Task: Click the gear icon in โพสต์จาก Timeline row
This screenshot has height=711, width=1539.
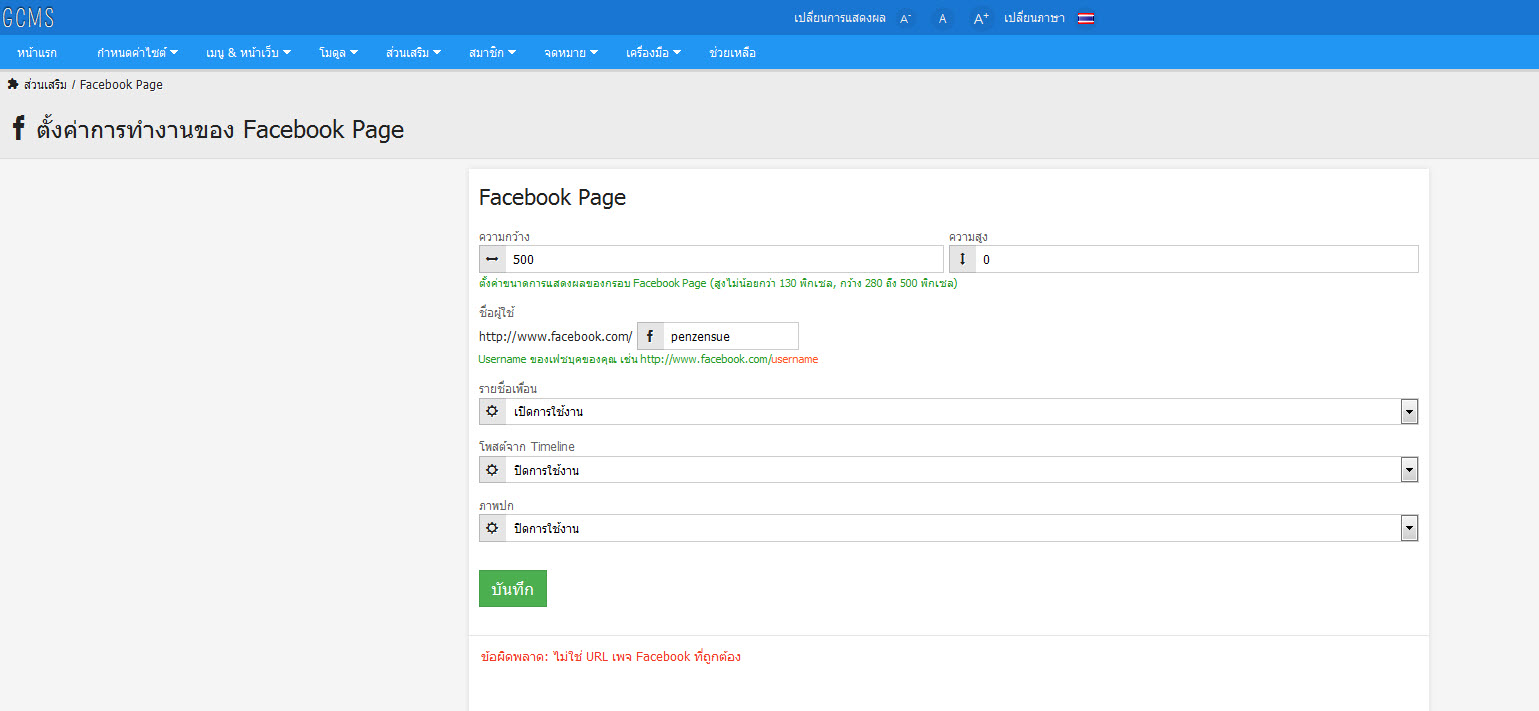Action: click(492, 469)
